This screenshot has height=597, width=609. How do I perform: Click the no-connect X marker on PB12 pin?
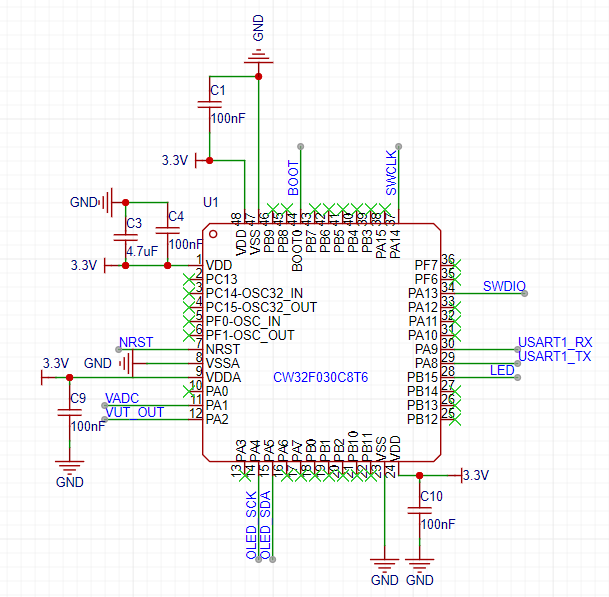click(x=455, y=419)
